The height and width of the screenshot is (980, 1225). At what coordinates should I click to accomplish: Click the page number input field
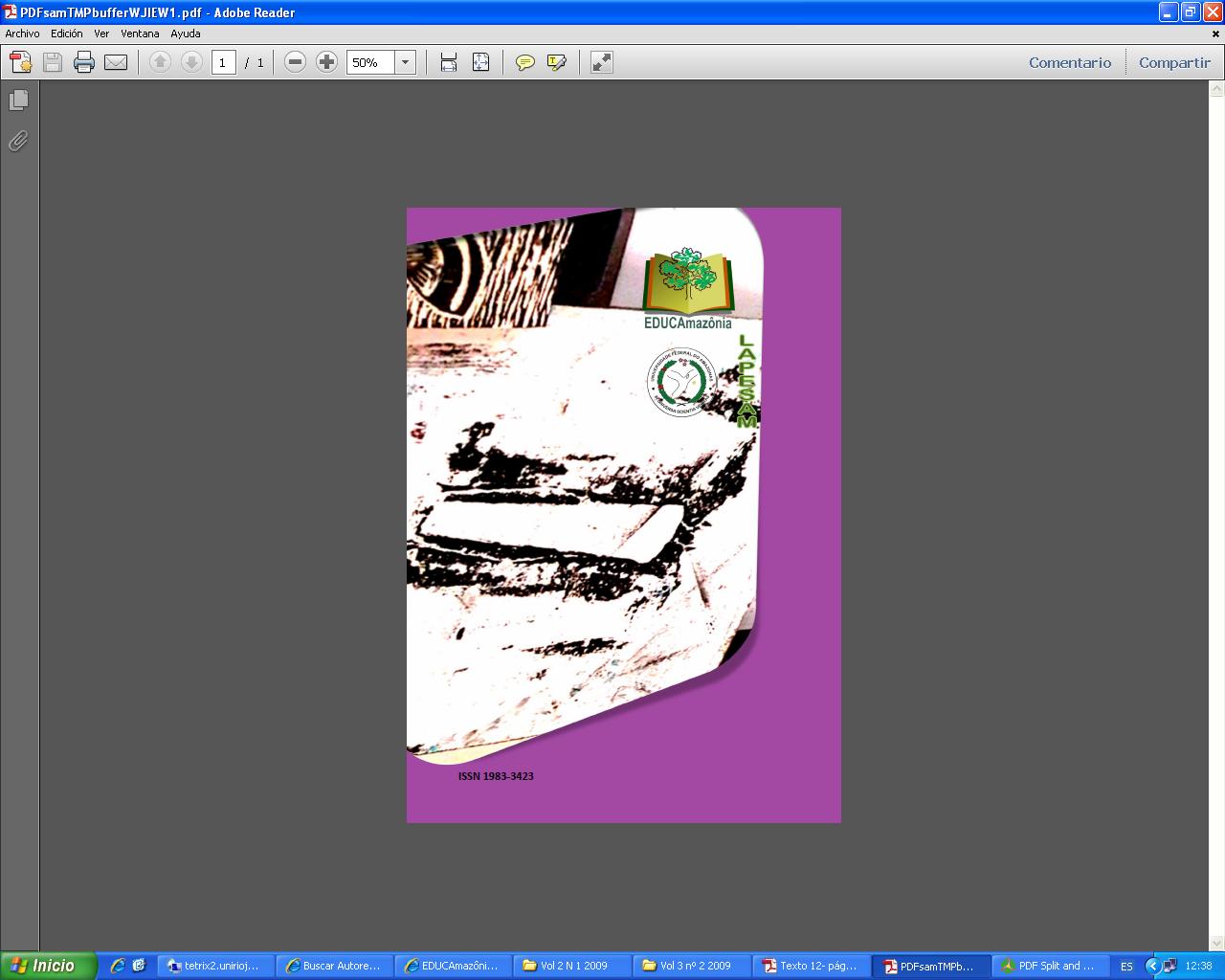tap(223, 63)
